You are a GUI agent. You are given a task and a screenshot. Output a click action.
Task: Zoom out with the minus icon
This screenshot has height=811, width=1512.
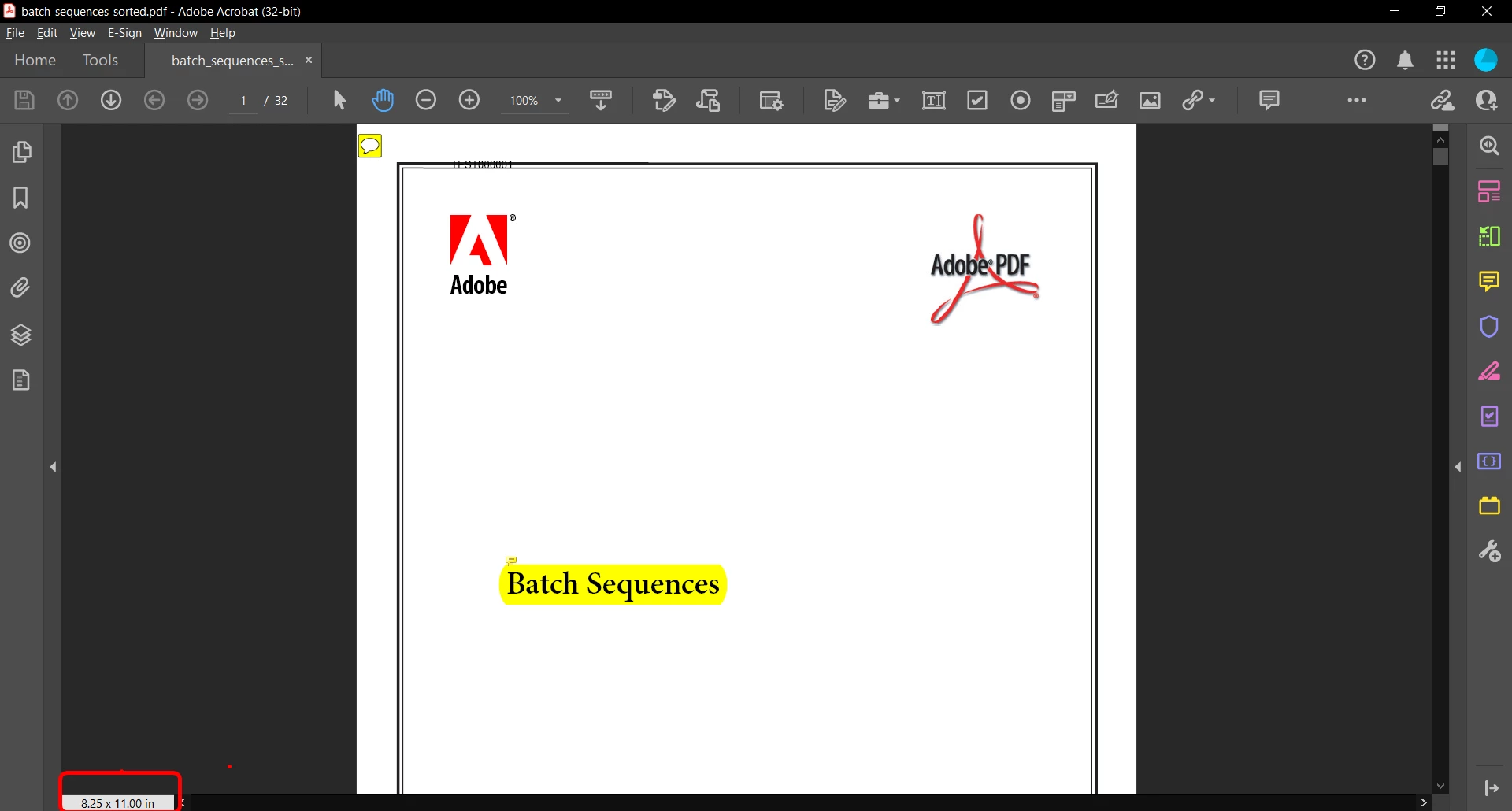coord(426,101)
